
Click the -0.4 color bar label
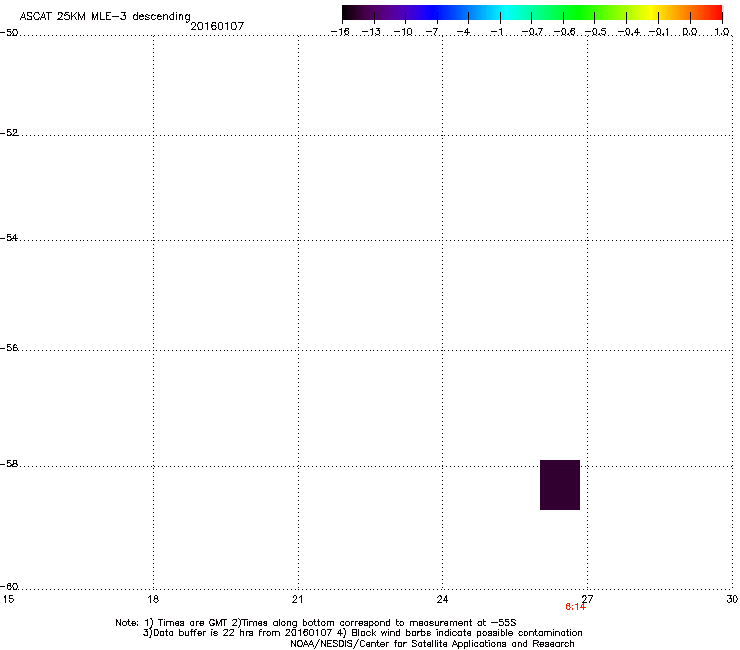click(x=629, y=32)
